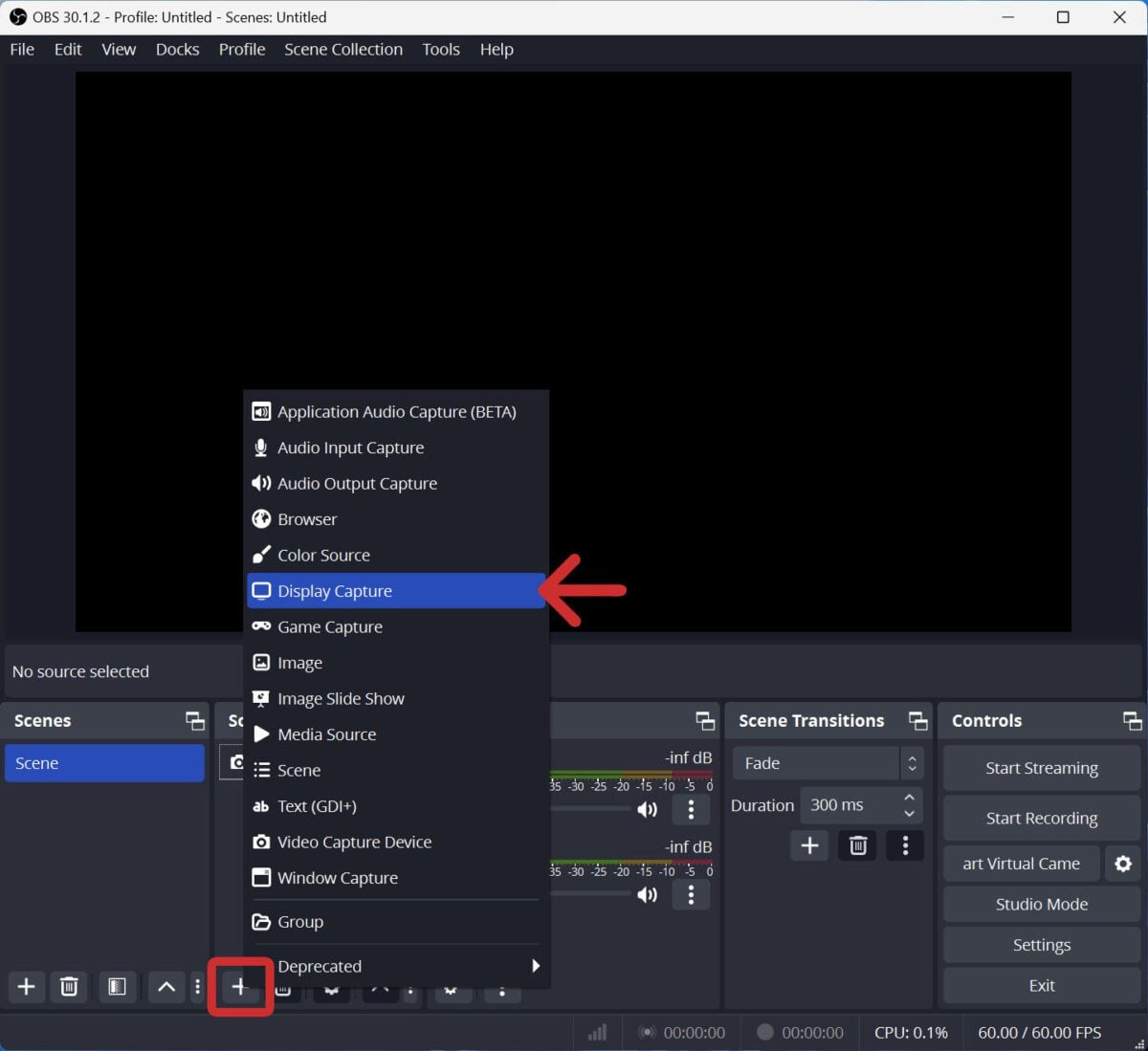Viewport: 1148px width, 1051px height.
Task: Open Virtual Camera settings via gear icon
Action: tap(1122, 863)
